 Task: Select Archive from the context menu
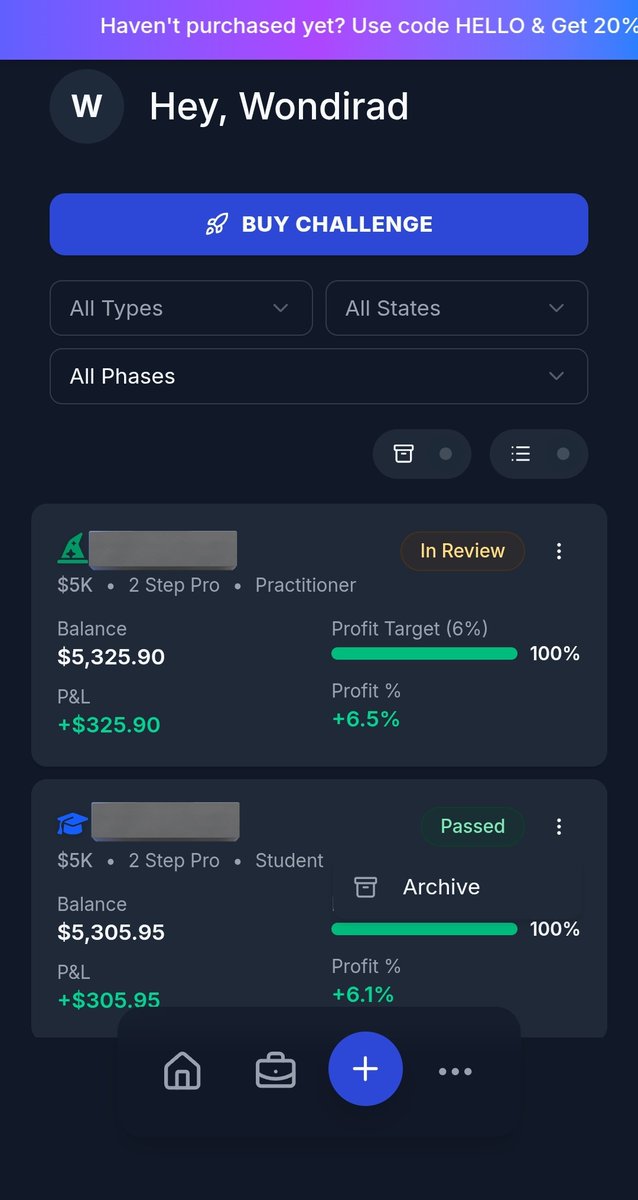(x=440, y=887)
